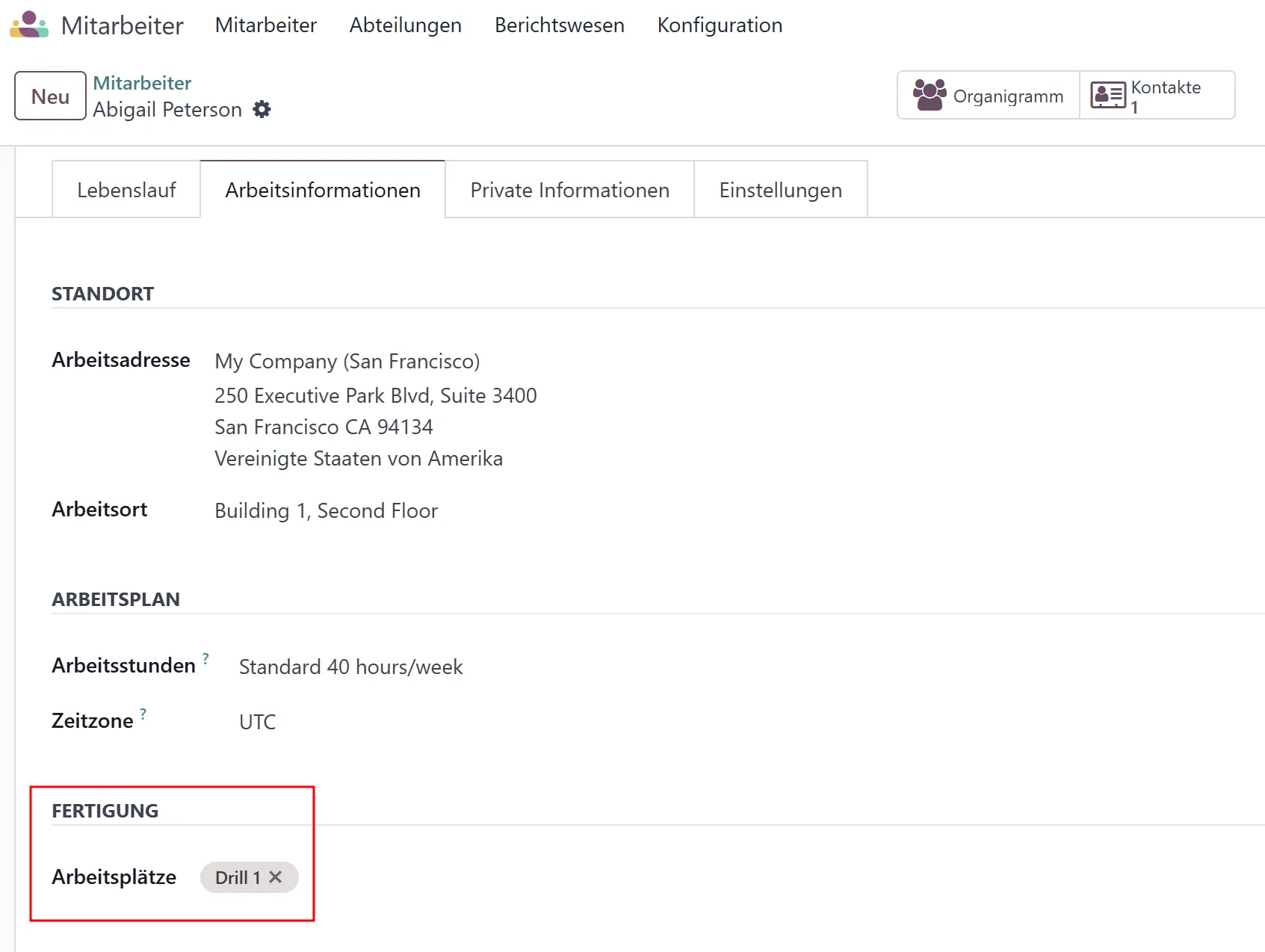1265x952 pixels.
Task: Click the Mitarbeiter app logo icon
Action: point(28,25)
